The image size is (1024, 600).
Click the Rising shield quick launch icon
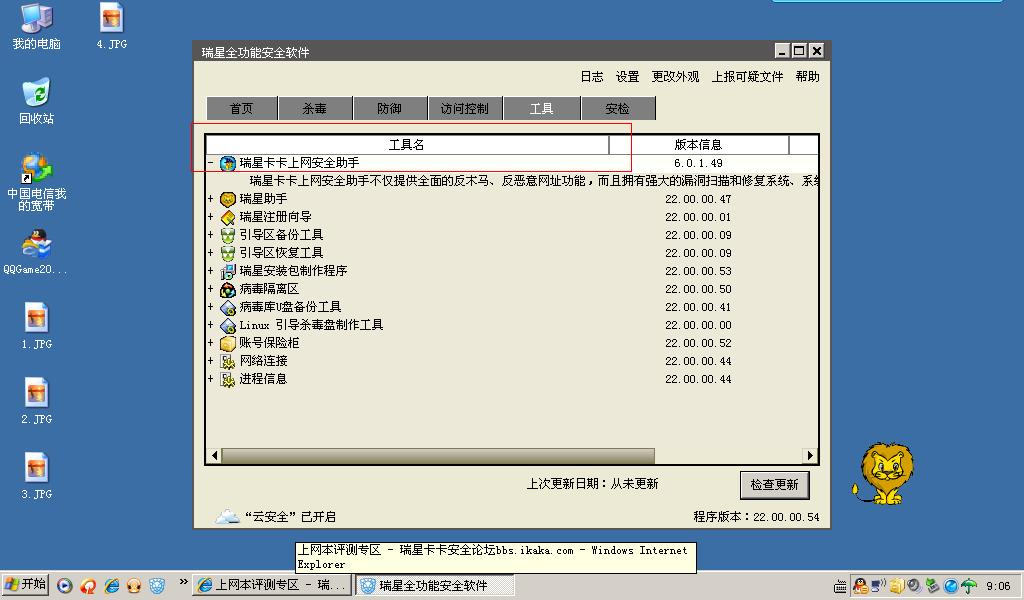tap(157, 586)
